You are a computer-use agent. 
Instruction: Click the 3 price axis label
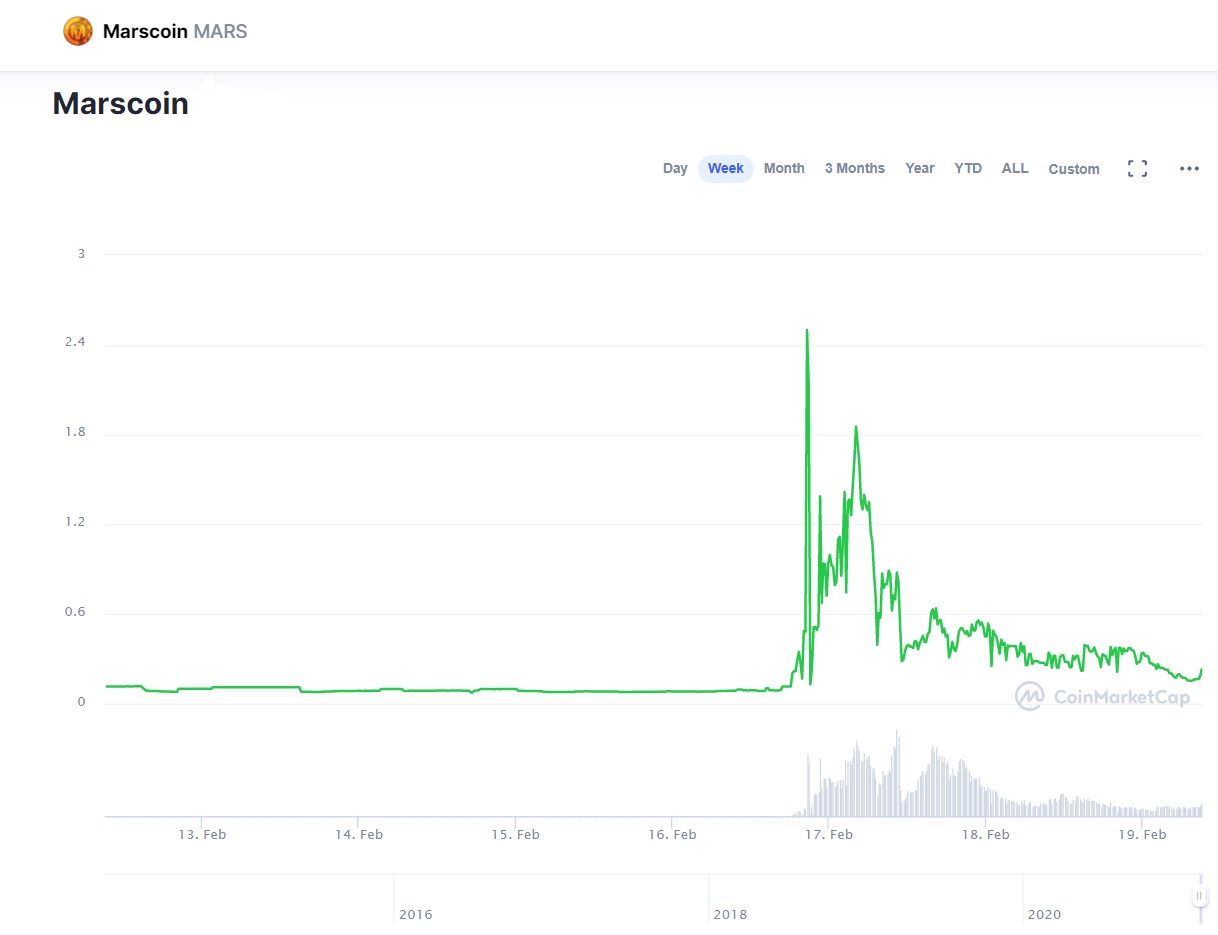pyautogui.click(x=81, y=253)
